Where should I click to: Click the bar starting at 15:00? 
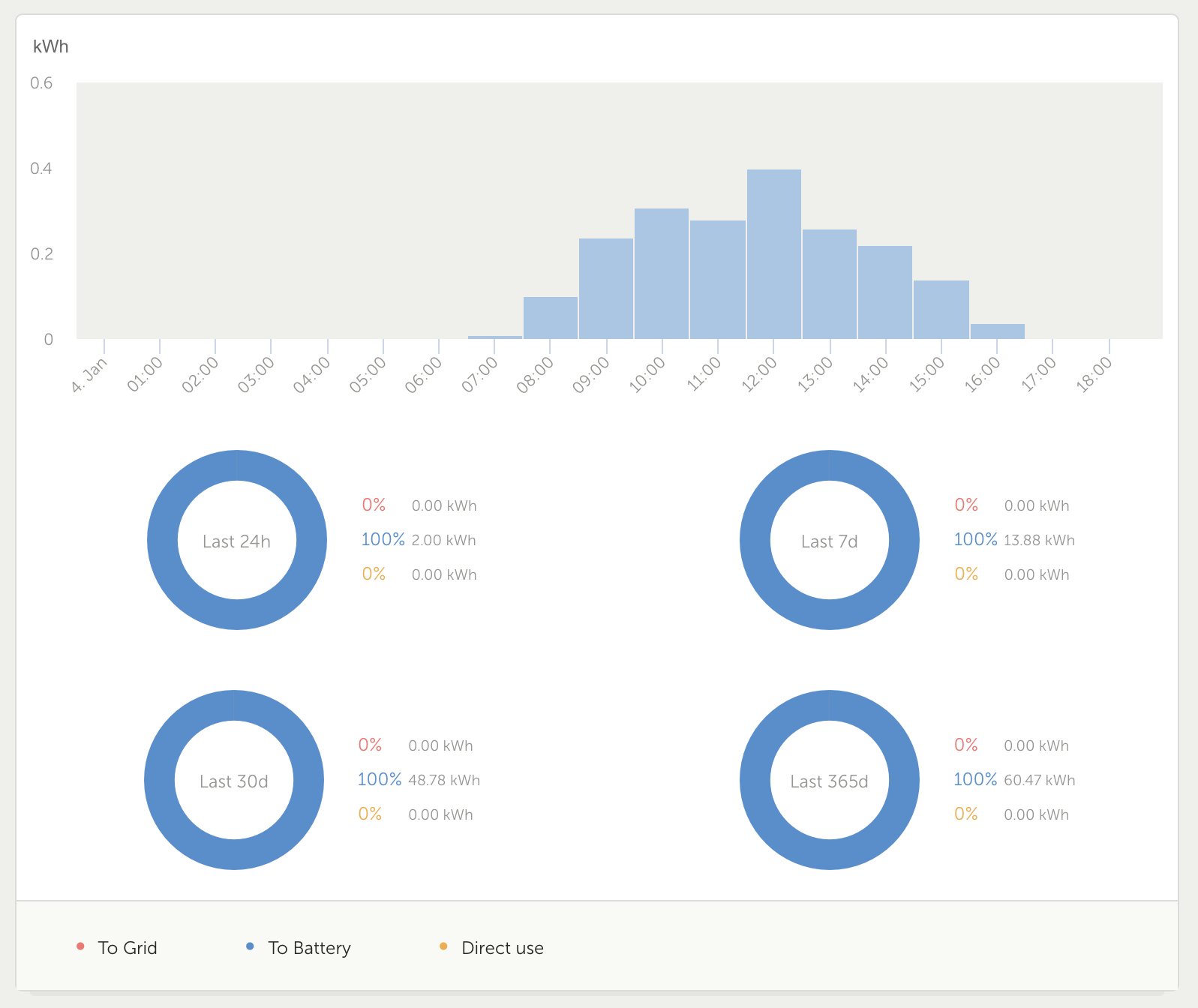[941, 310]
